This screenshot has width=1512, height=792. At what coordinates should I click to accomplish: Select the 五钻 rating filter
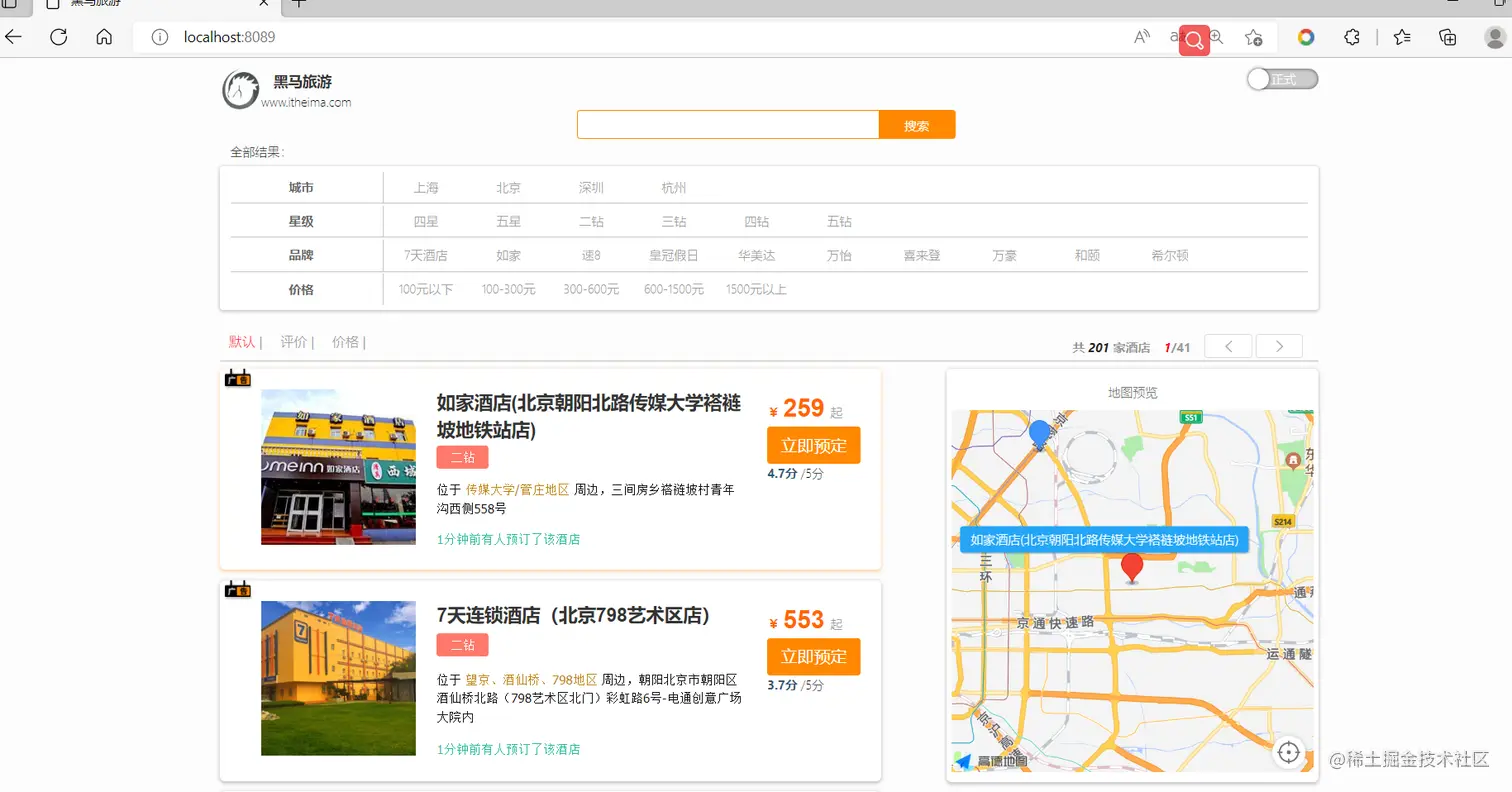point(839,222)
